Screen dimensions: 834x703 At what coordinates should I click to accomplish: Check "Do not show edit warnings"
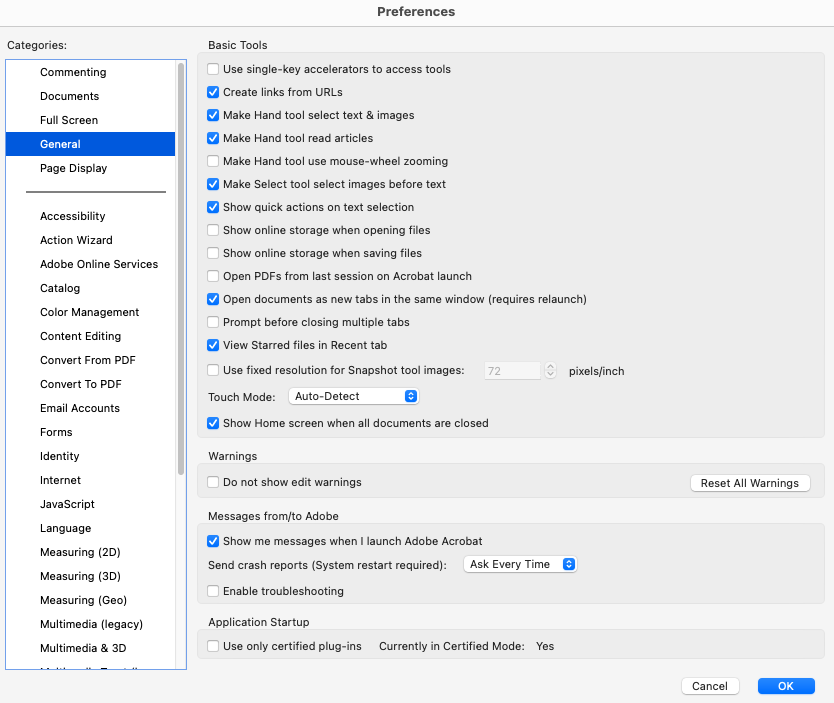(213, 481)
